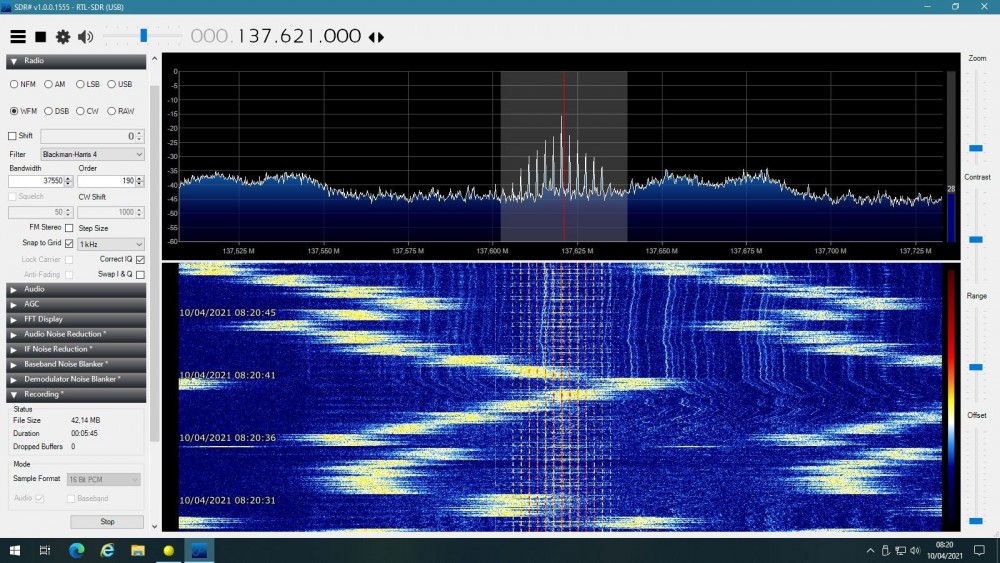The image size is (1000, 563).
Task: Launch Internet Explorer from the taskbar
Action: pyautogui.click(x=107, y=550)
